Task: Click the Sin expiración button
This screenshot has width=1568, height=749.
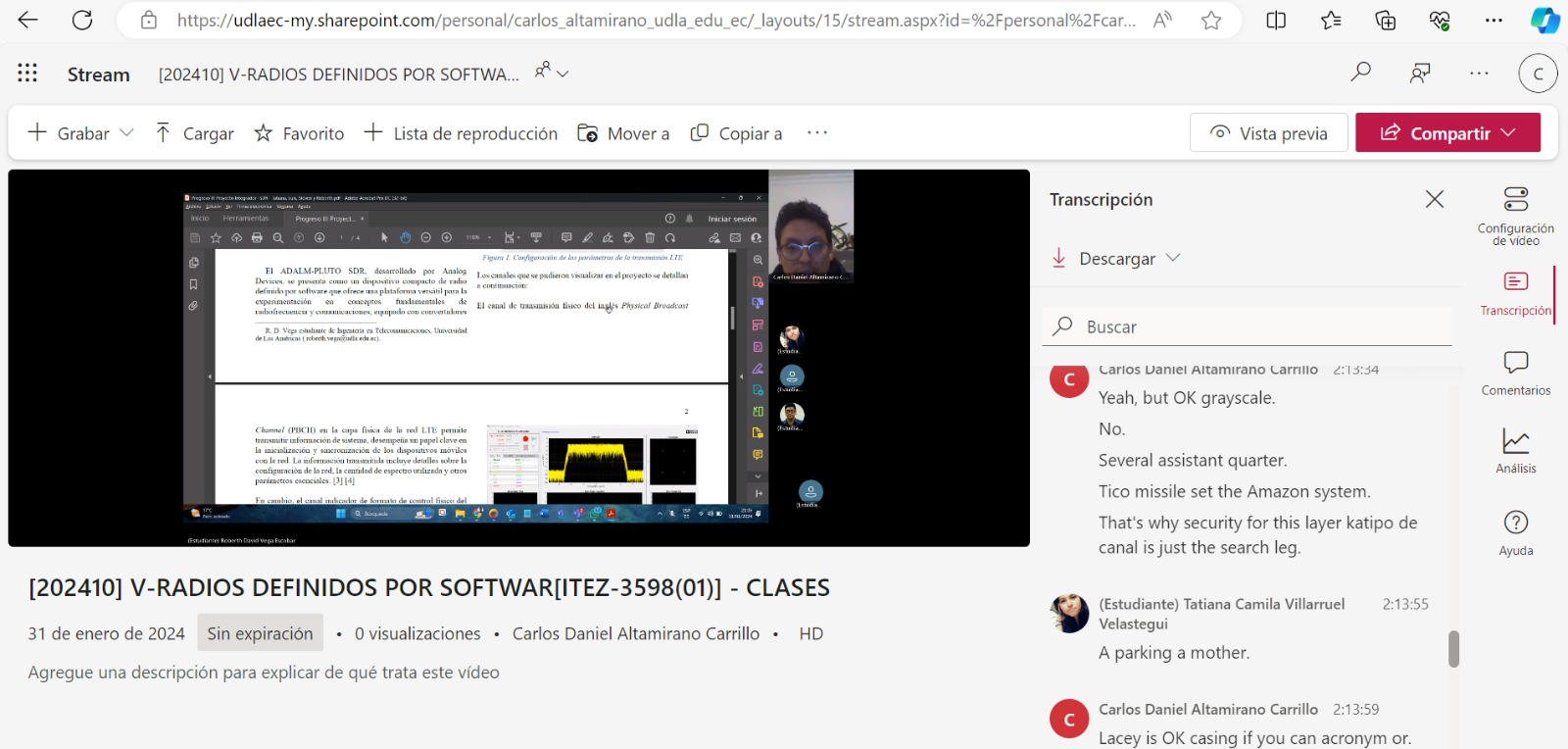Action: pos(260,633)
